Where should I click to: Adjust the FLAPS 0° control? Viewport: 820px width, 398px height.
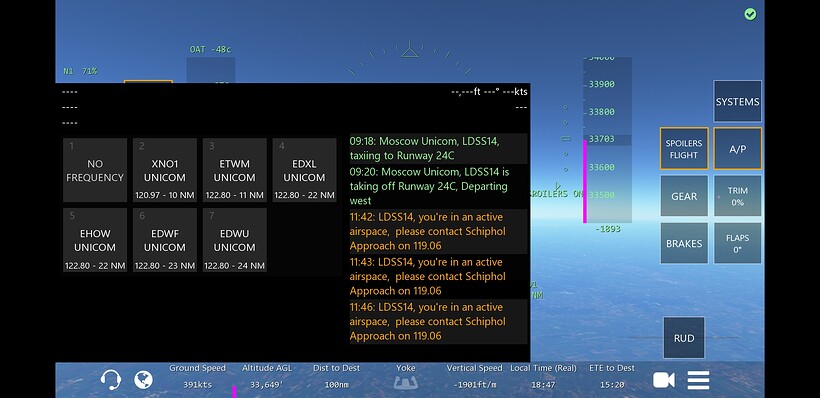[x=737, y=243]
